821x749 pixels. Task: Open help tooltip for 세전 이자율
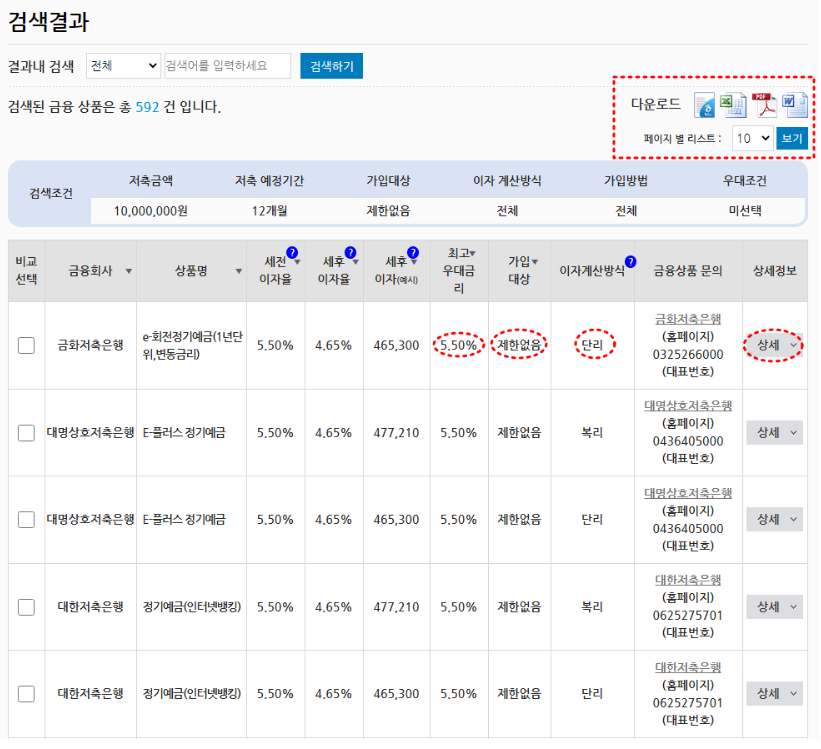coord(292,252)
